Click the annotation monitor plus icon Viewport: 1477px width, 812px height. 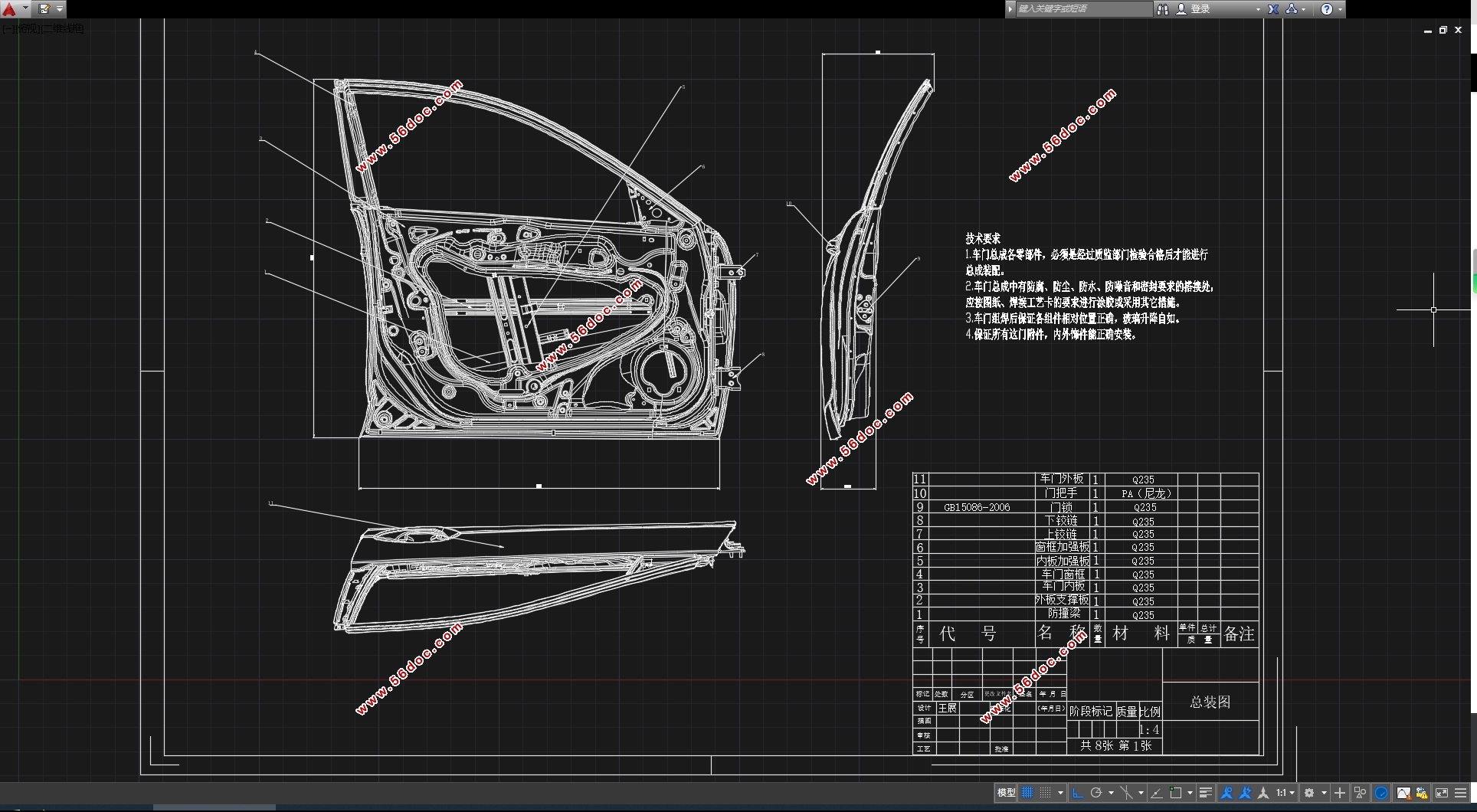click(1340, 793)
